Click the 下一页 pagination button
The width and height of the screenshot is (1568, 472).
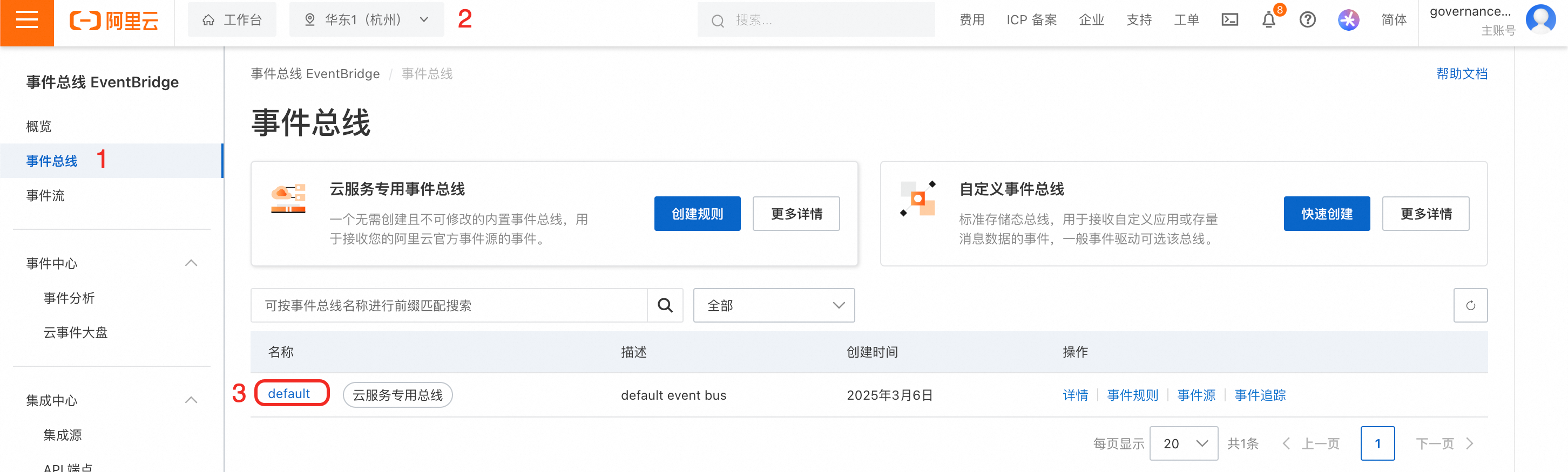click(x=1444, y=443)
